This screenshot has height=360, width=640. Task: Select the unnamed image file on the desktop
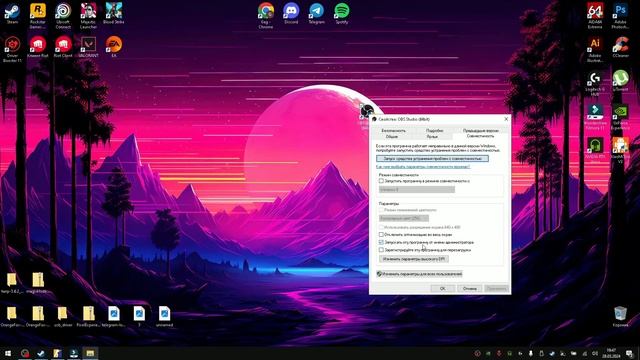tap(164, 317)
